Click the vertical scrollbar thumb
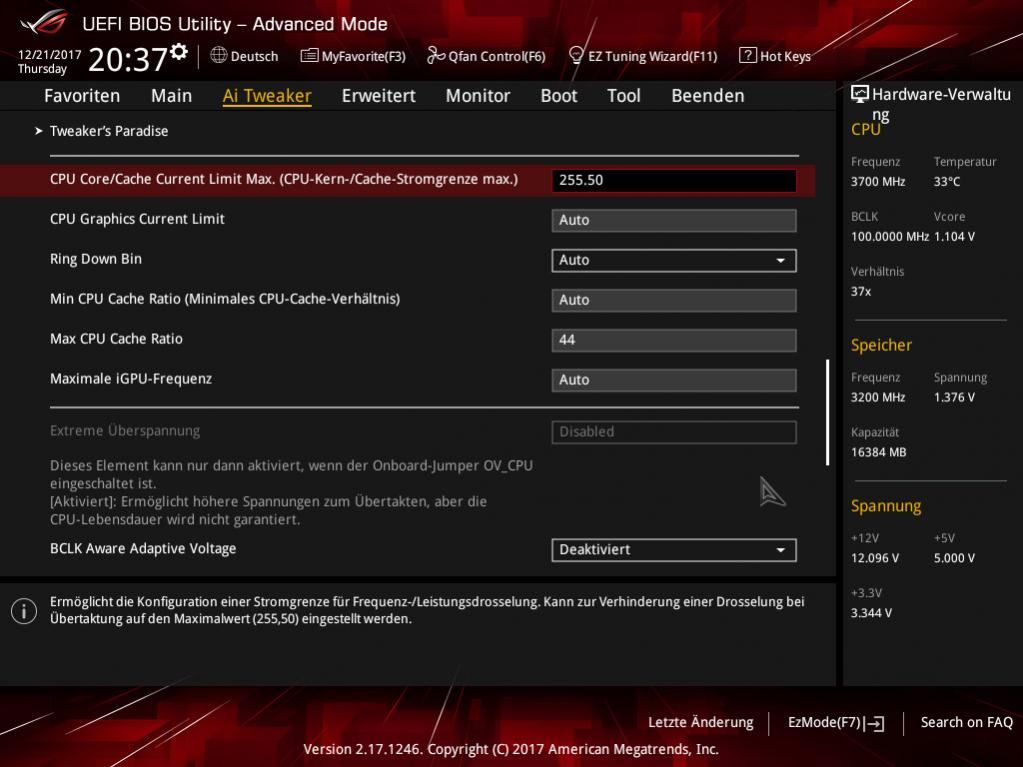Image resolution: width=1023 pixels, height=767 pixels. click(827, 412)
